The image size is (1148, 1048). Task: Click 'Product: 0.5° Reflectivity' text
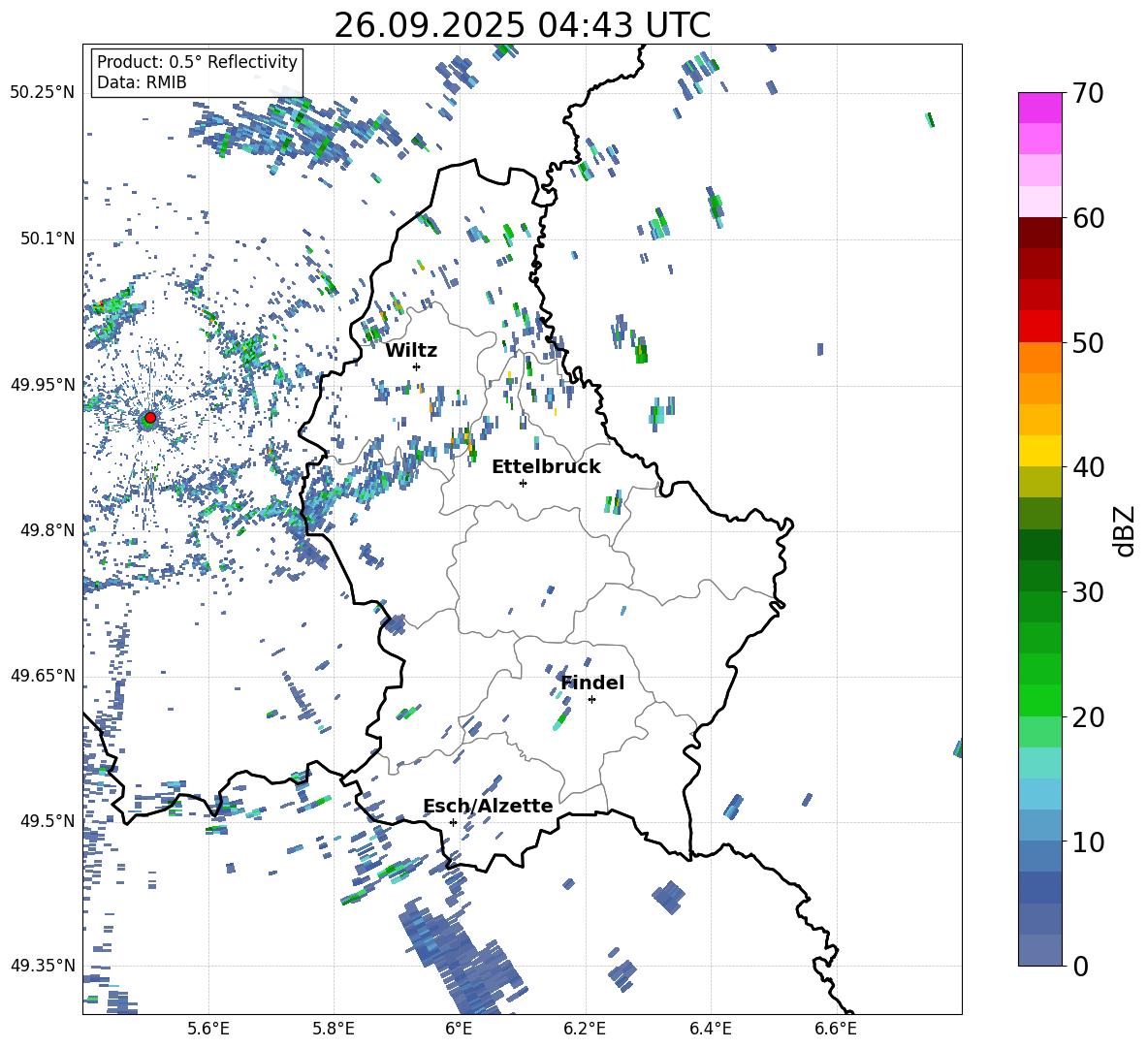coord(197,61)
